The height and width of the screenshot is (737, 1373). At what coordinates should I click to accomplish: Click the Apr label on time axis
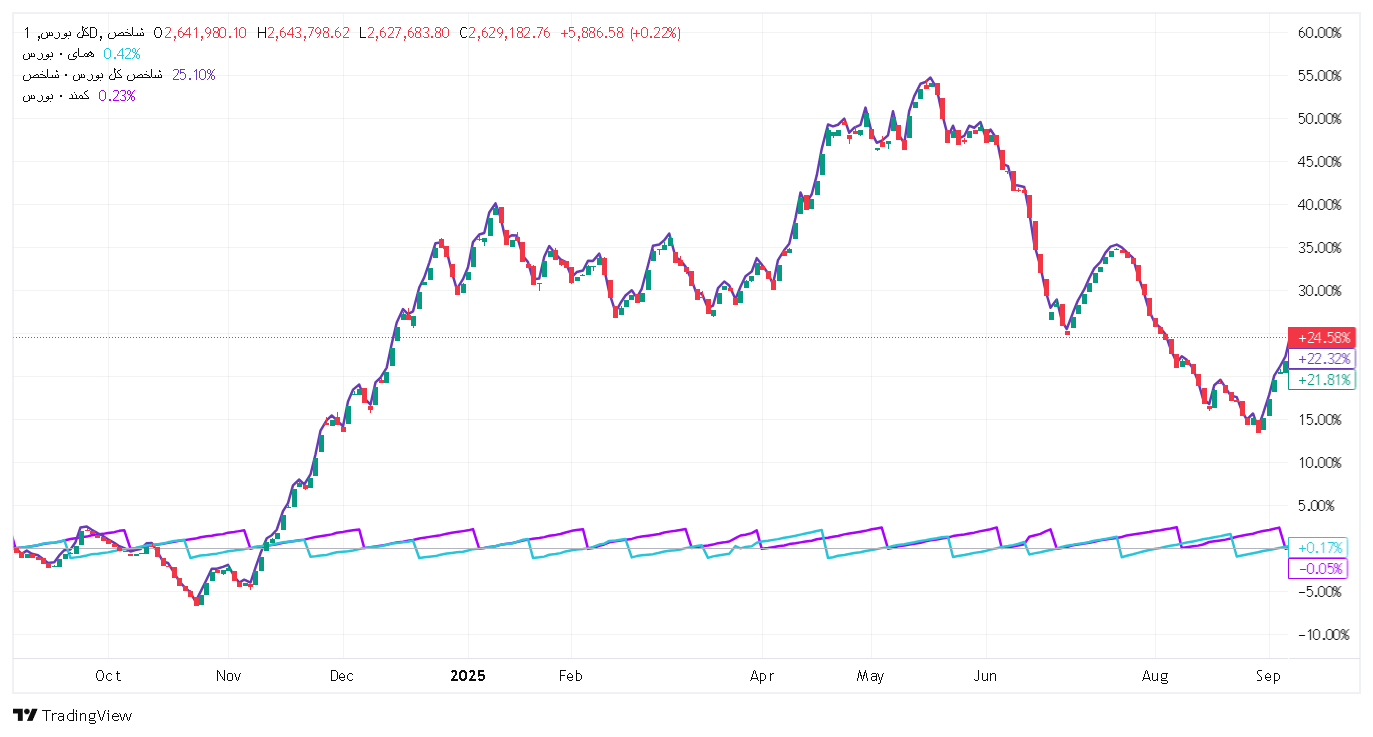click(762, 676)
